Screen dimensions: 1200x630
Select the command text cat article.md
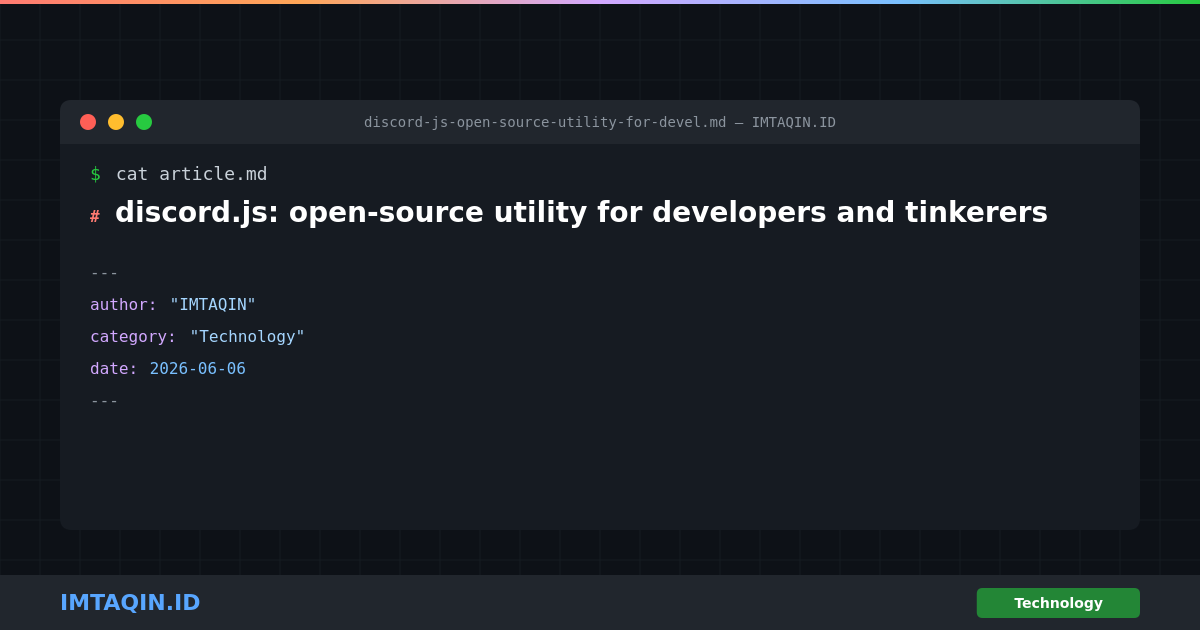(192, 174)
